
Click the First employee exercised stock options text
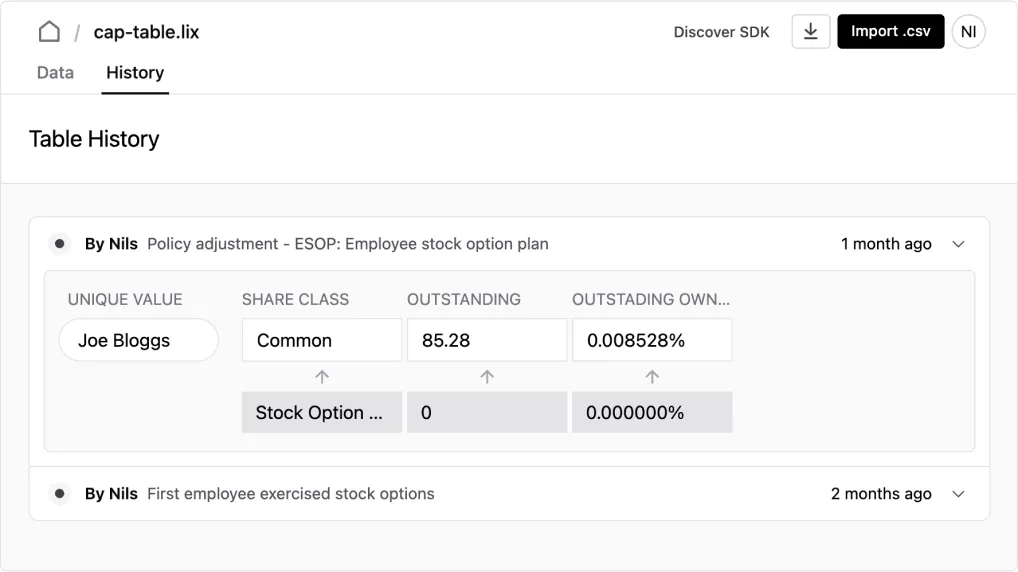pos(291,494)
